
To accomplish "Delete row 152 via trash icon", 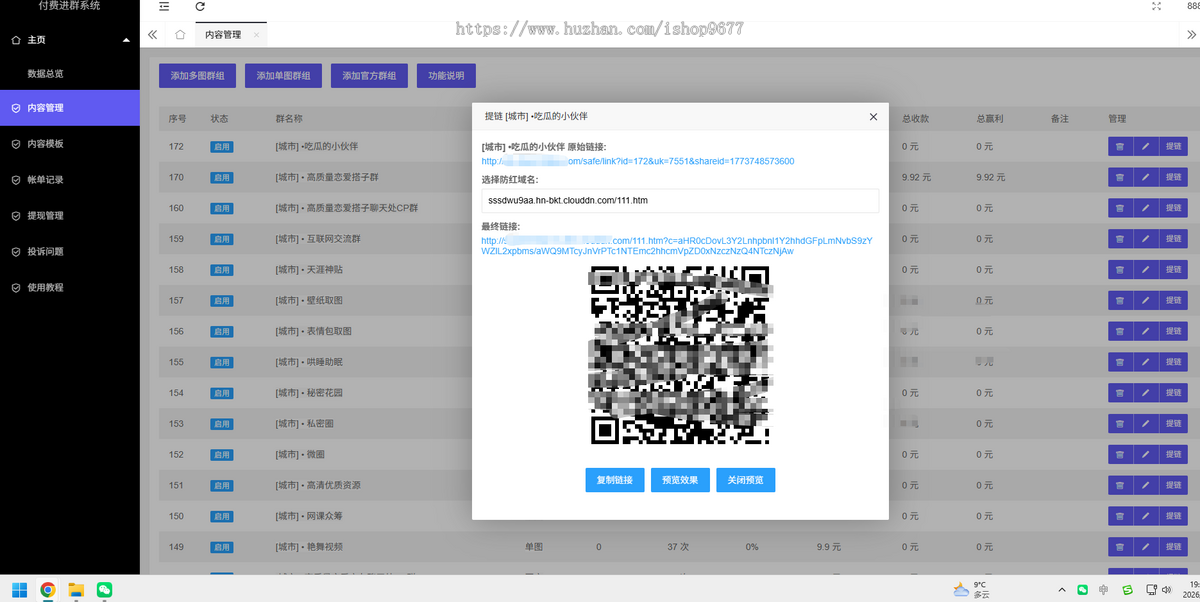I will tap(1120, 454).
